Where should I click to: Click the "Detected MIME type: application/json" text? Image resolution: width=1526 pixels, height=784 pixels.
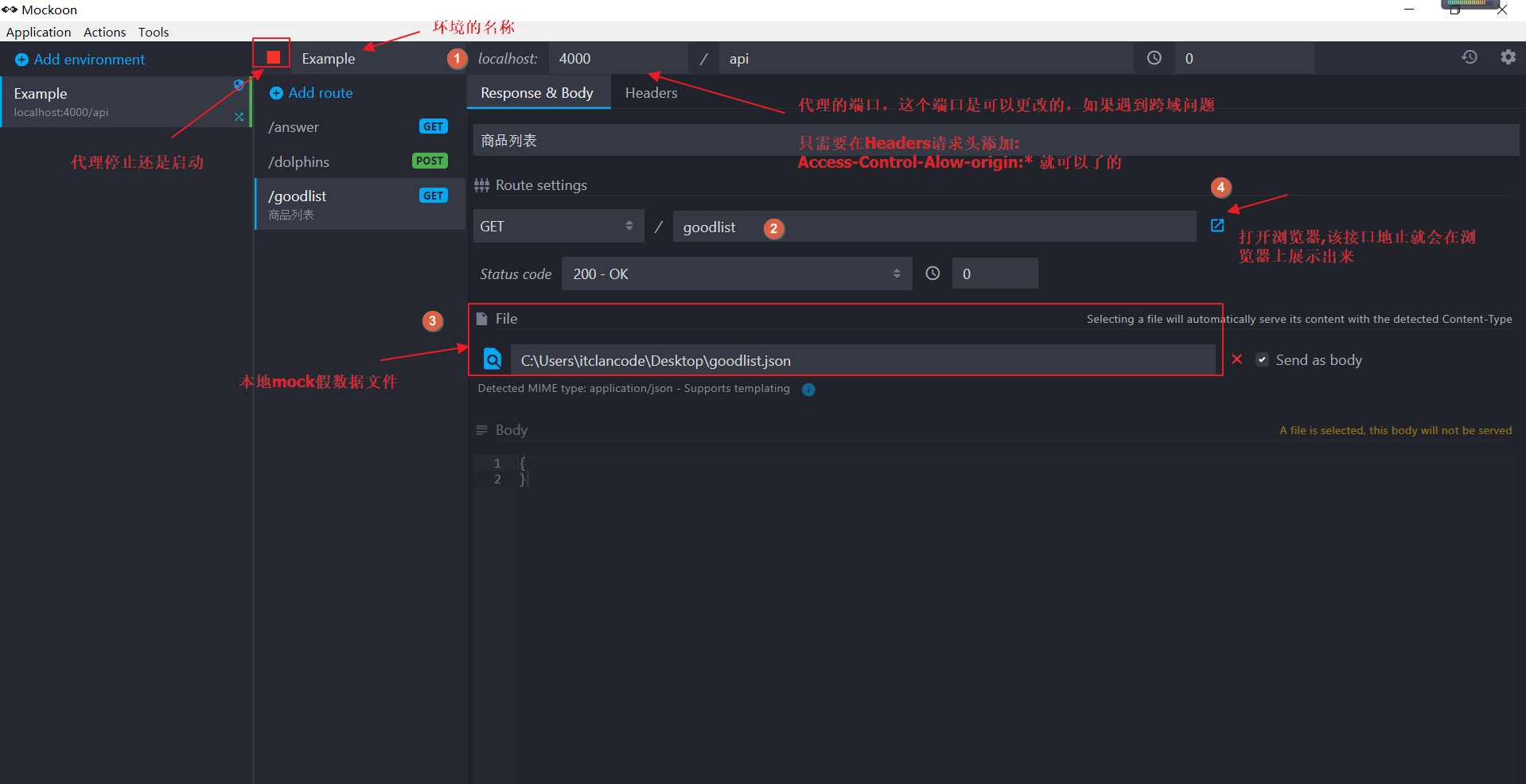(x=575, y=389)
